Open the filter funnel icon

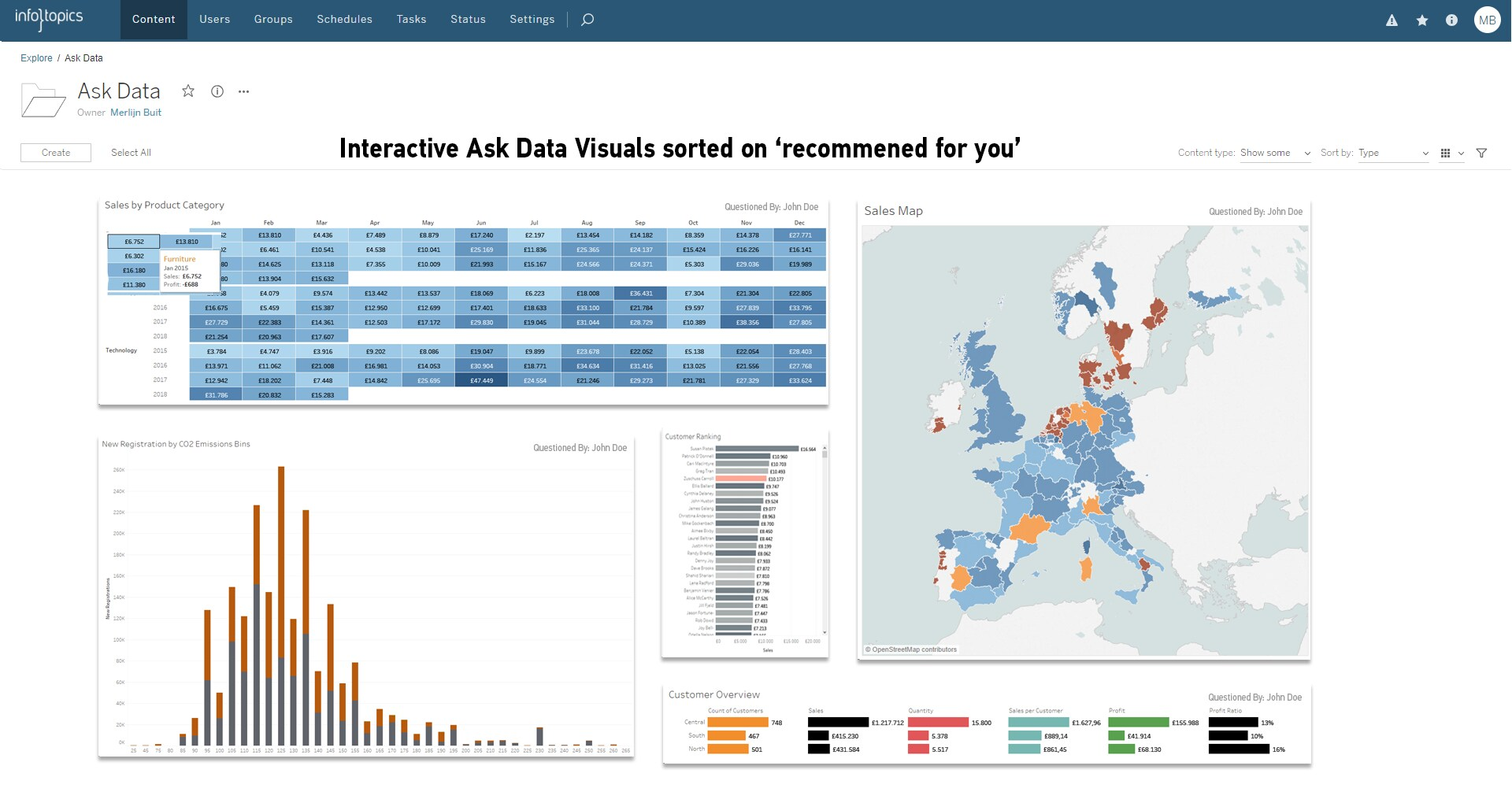1481,153
